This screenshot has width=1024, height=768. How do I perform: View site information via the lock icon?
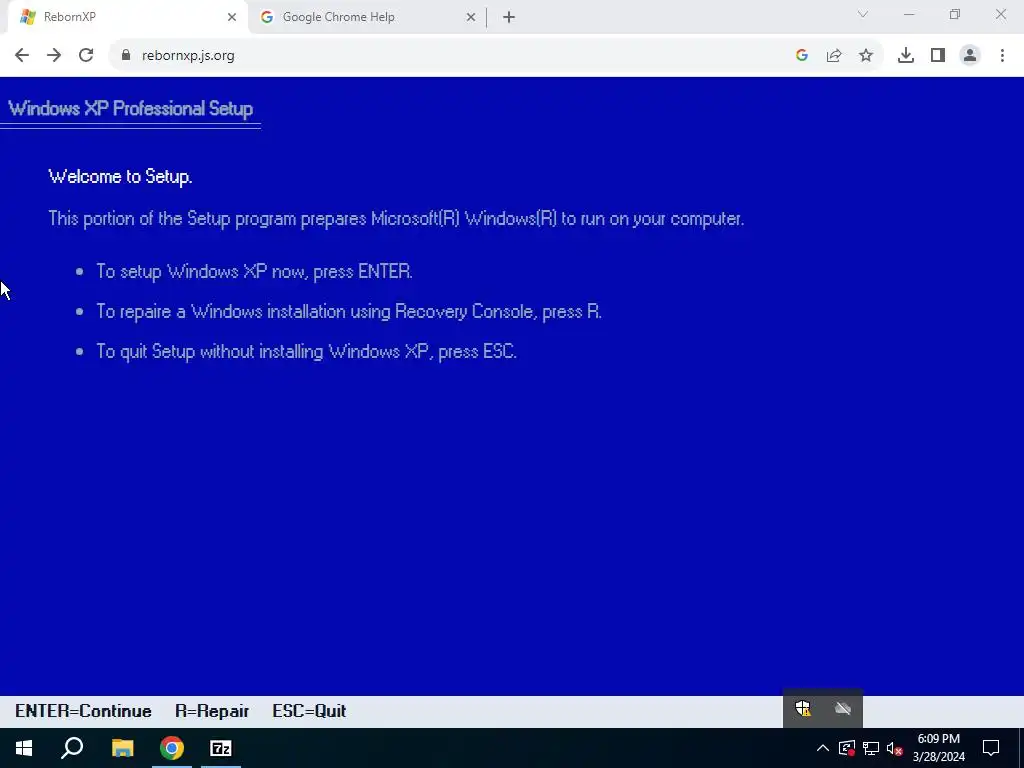point(126,56)
